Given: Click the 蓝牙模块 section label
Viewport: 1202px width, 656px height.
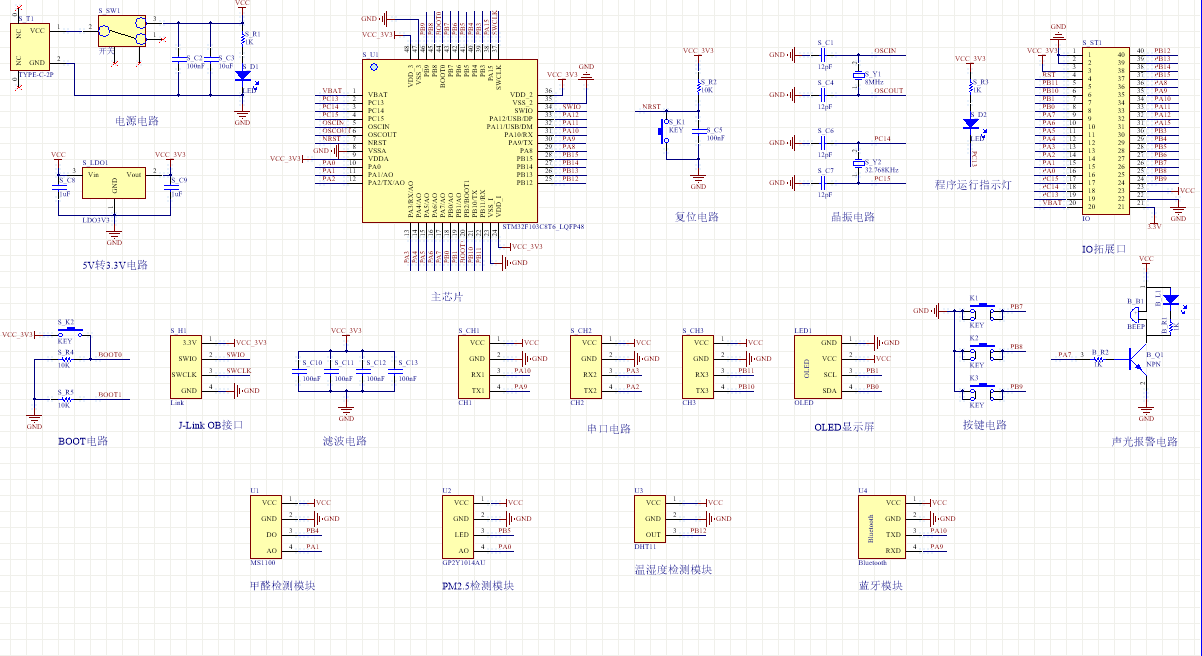Looking at the screenshot, I should click(881, 586).
